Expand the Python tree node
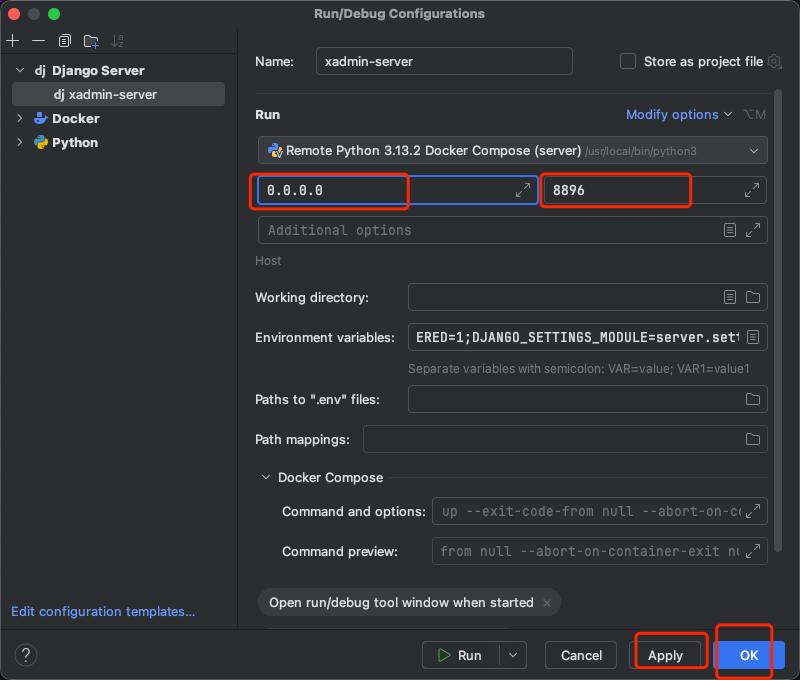The width and height of the screenshot is (800, 680). pyautogui.click(x=20, y=142)
